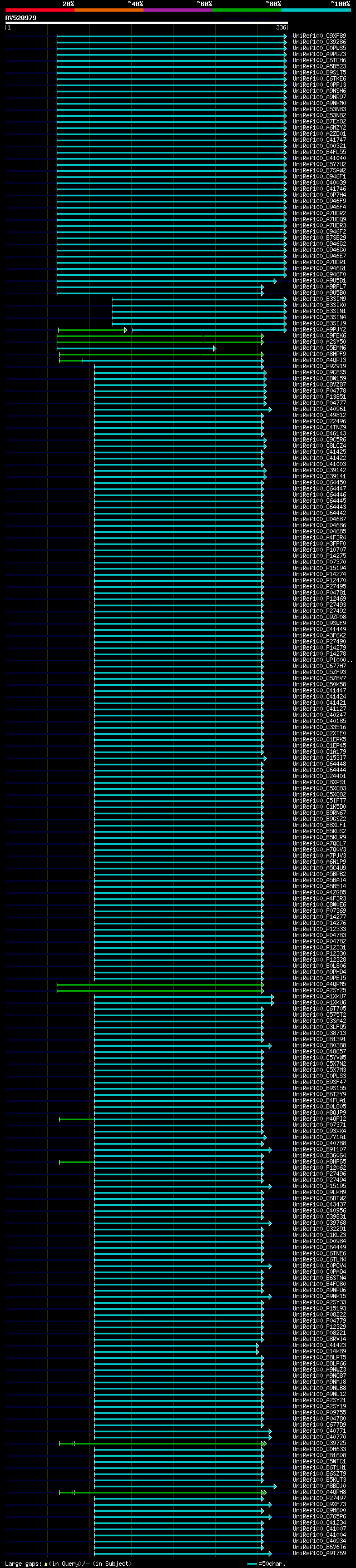Select truncated hit UniRef100_UPI000..
Screen dimensions: 356x1568
pos(322,660)
